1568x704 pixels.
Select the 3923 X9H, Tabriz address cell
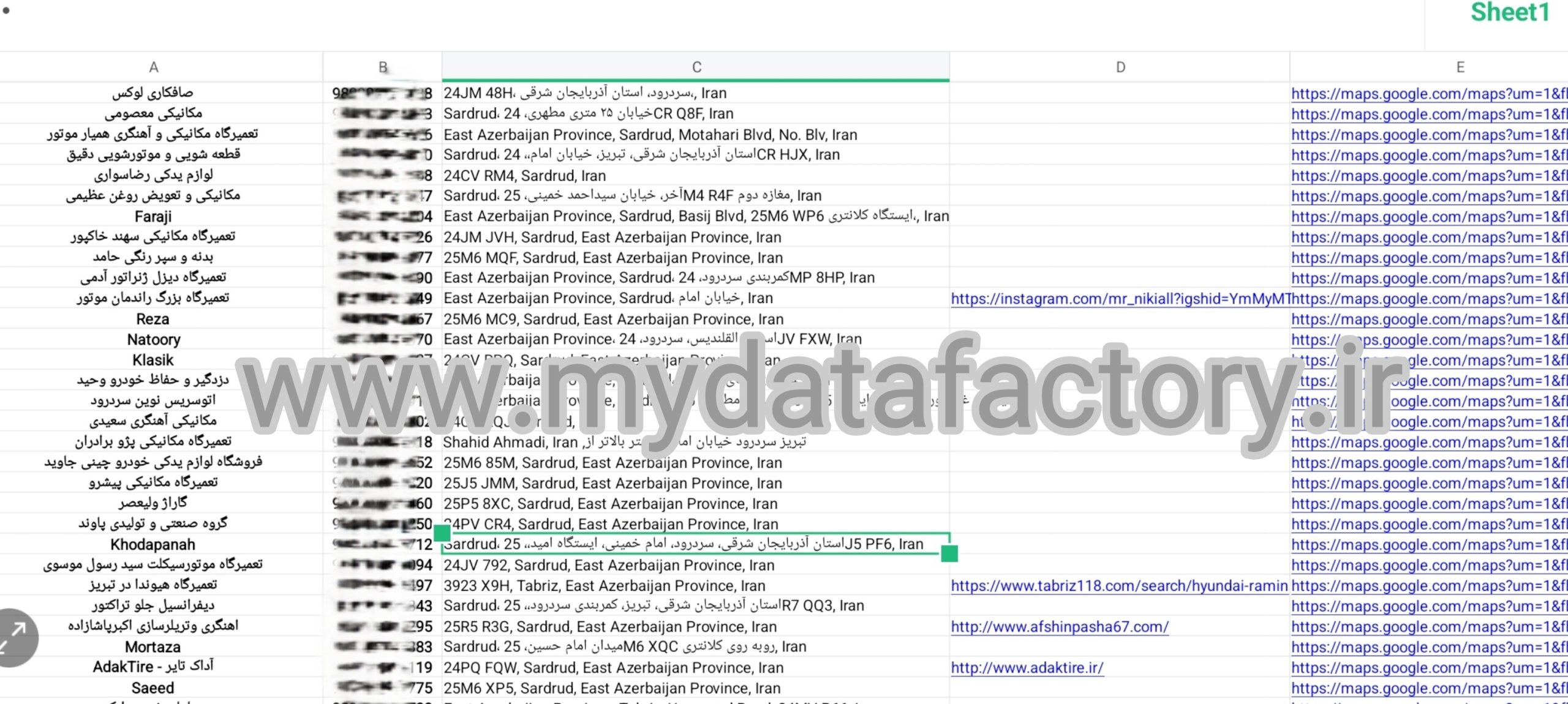point(604,586)
